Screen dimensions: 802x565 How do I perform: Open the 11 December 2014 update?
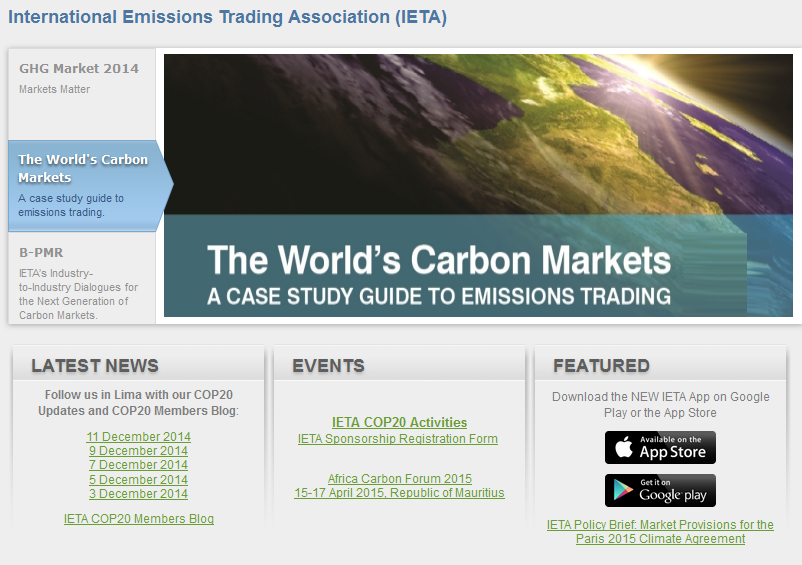tap(138, 437)
